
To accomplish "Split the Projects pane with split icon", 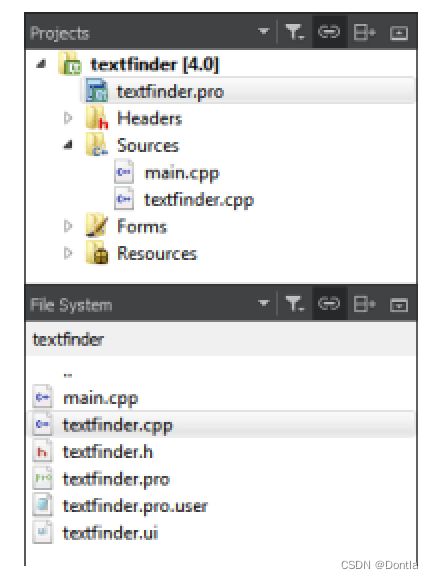I will point(364,32).
